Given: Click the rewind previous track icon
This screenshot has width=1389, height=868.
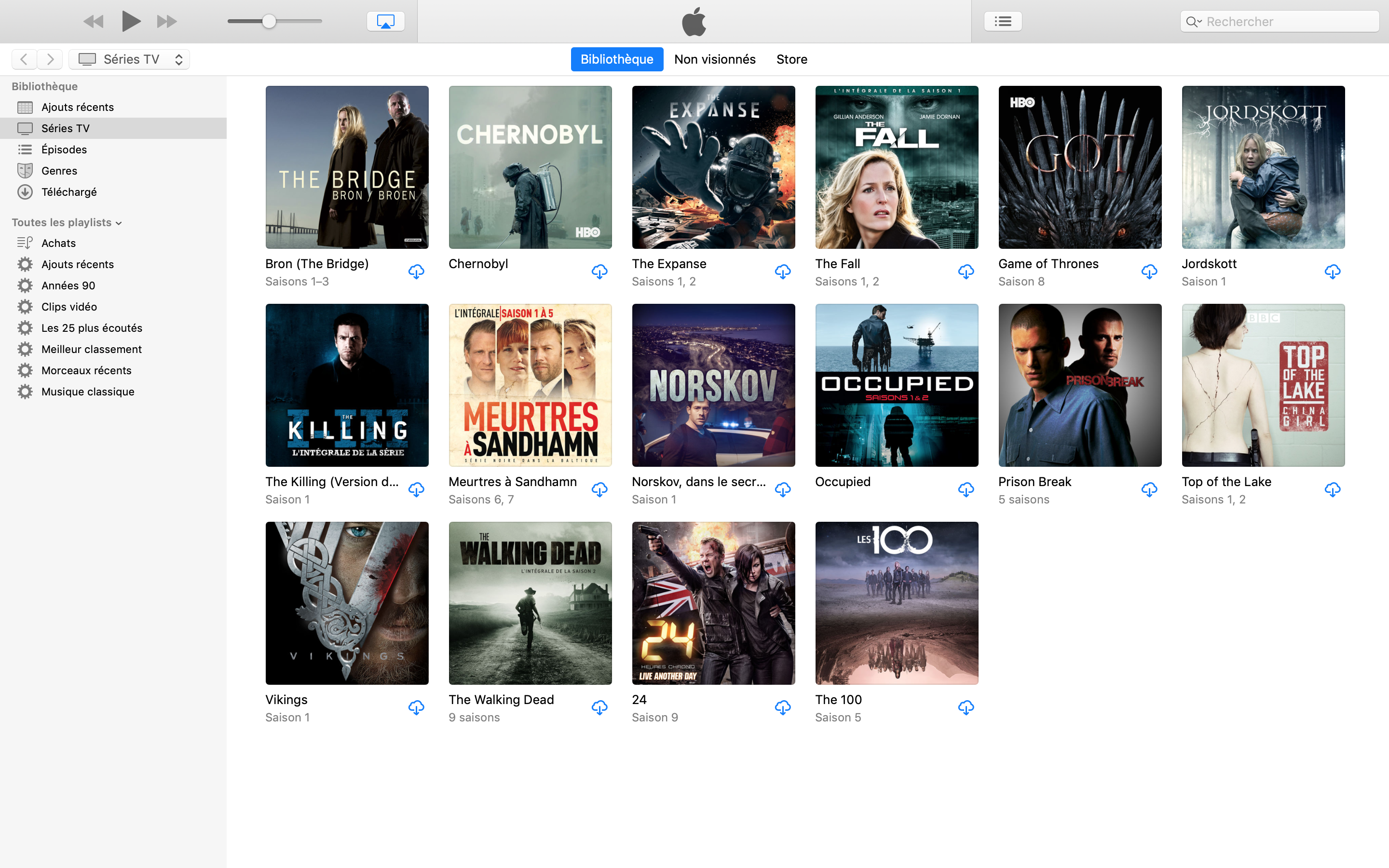Looking at the screenshot, I should click(94, 22).
